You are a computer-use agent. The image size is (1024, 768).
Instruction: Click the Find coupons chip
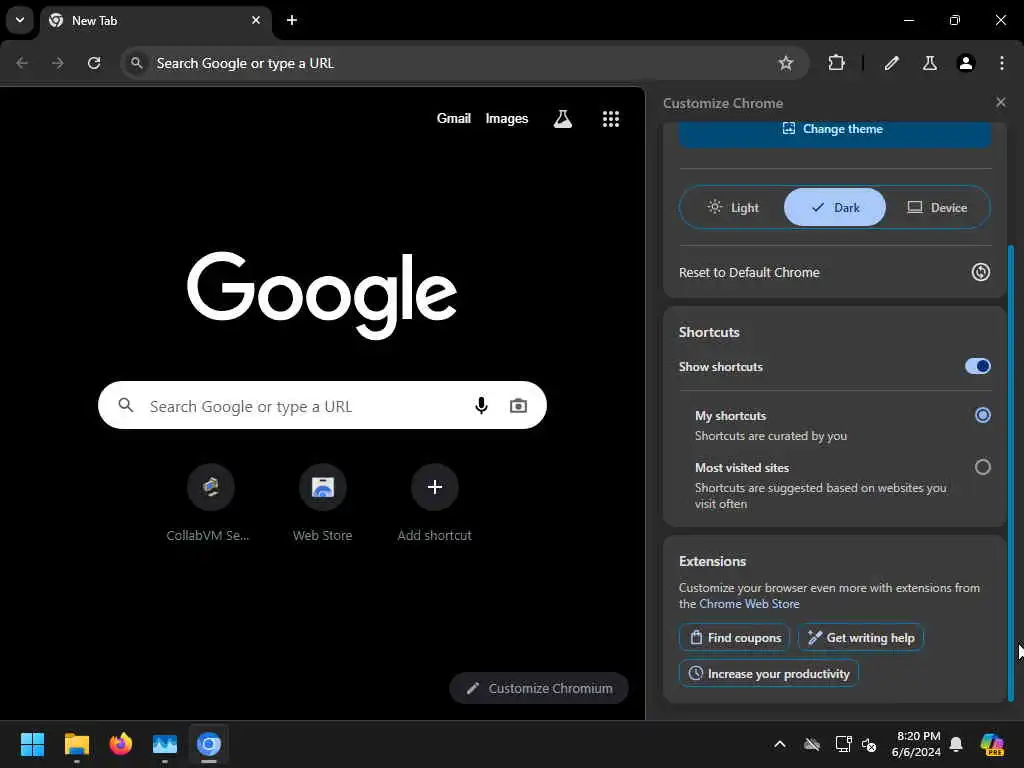tap(735, 637)
